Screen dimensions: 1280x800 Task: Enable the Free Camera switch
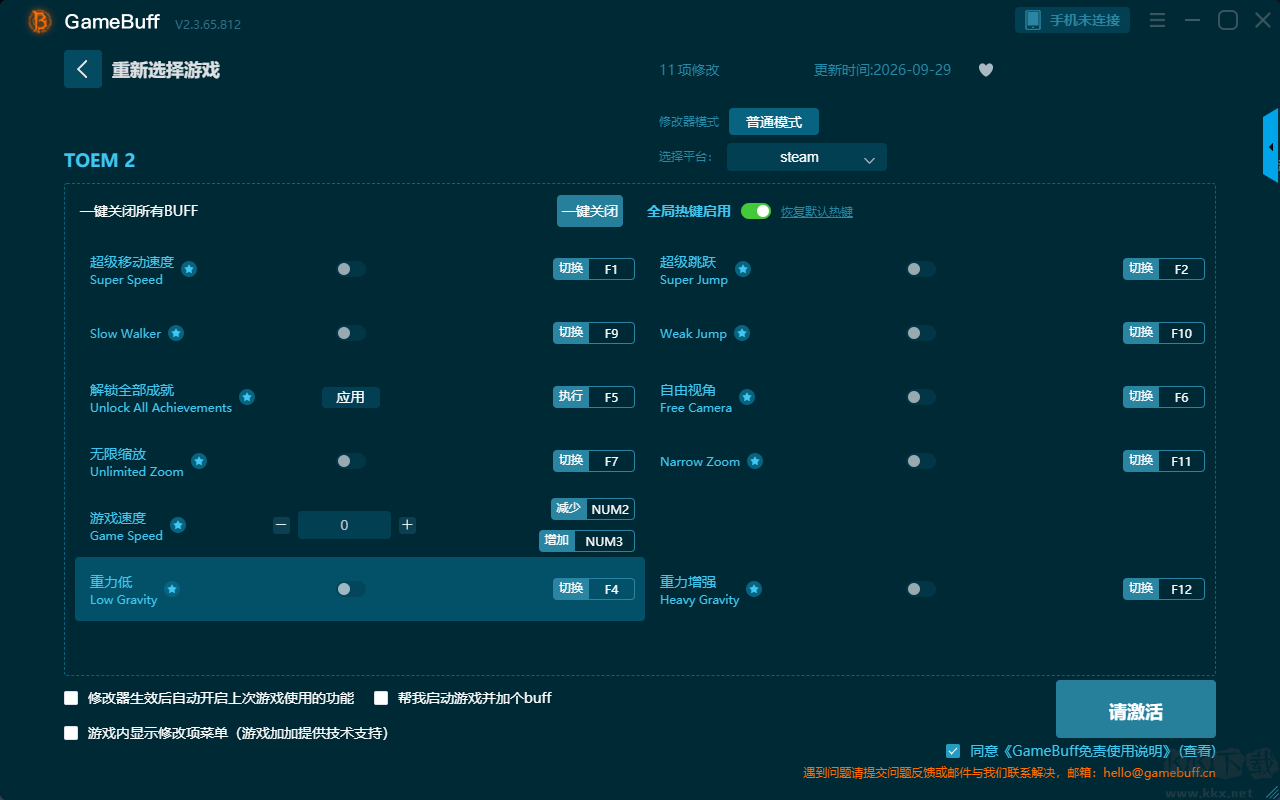(921, 397)
